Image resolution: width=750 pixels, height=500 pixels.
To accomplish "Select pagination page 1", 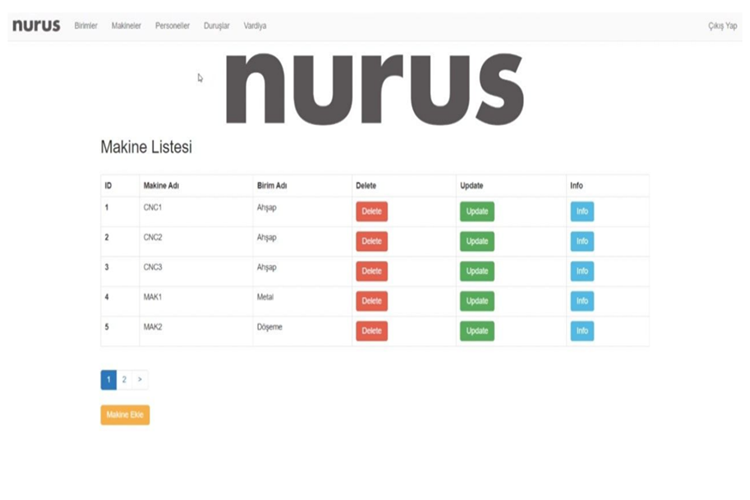I will click(109, 380).
